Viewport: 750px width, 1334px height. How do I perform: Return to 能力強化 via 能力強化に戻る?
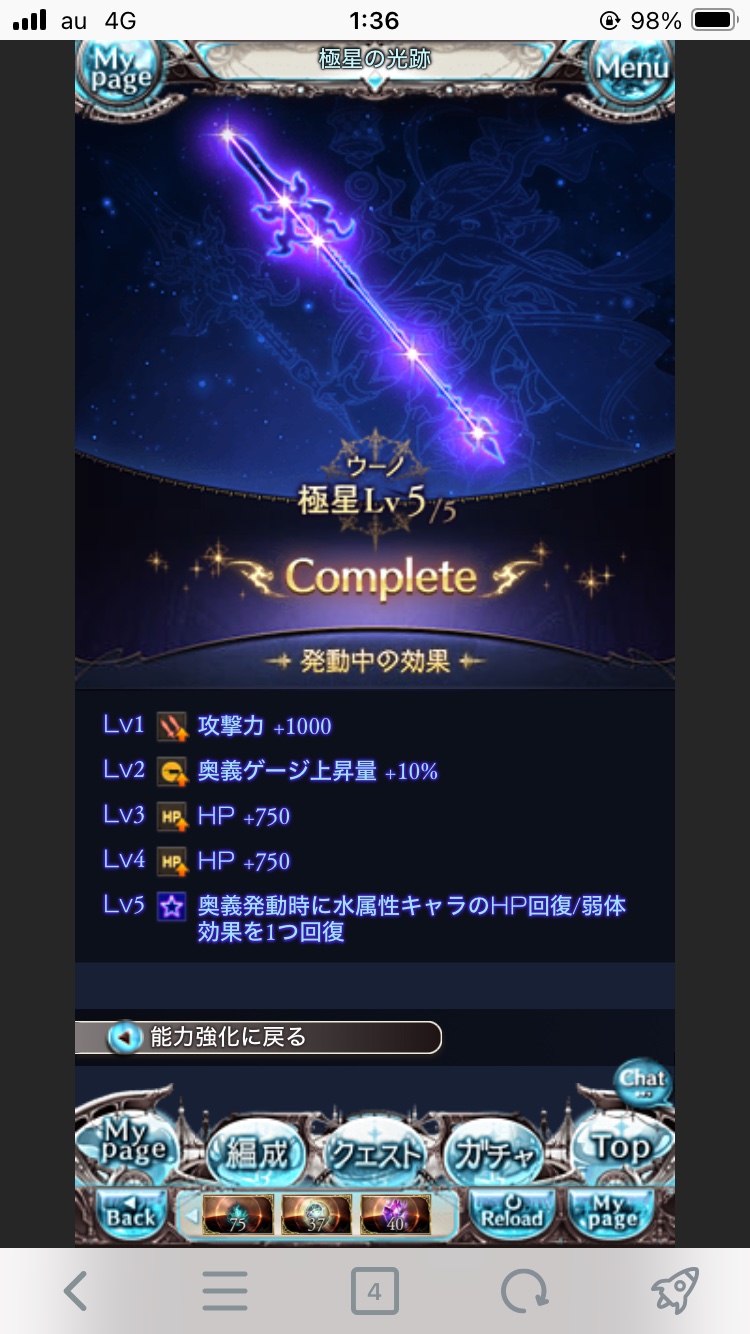(x=259, y=1038)
